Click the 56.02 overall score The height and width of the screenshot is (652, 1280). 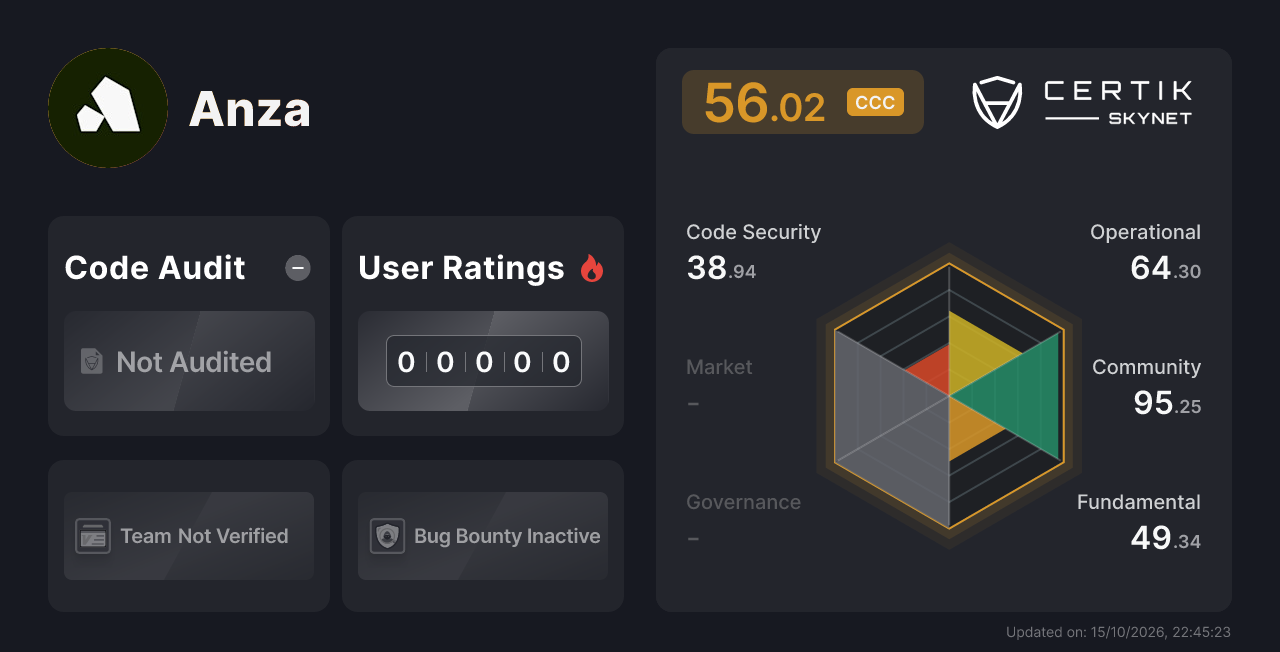coord(765,103)
